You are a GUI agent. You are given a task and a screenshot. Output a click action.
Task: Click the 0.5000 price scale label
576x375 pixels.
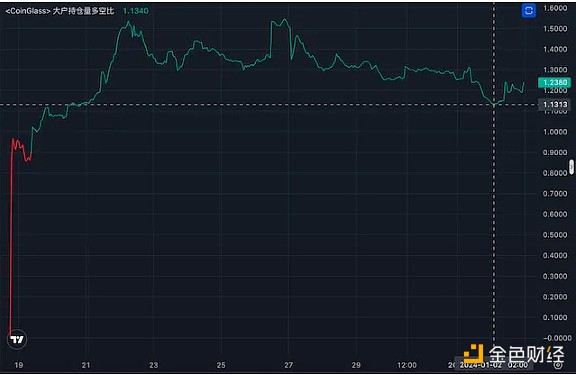555,235
